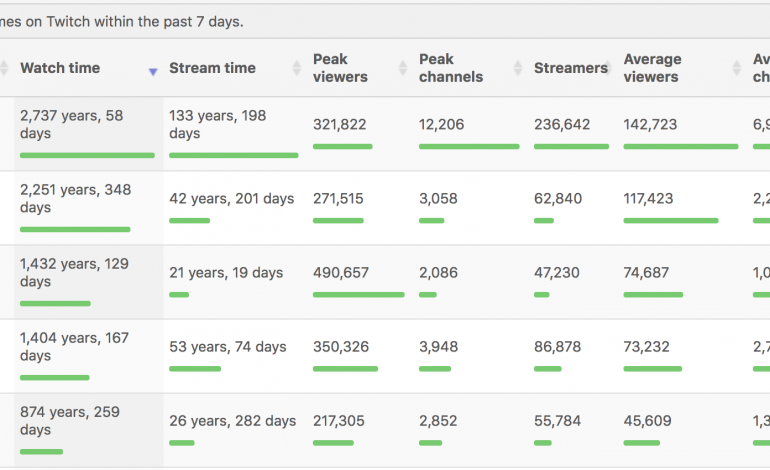Screen dimensions: 770x470
Task: Click the 874 years, 259 days cell
Action: (69, 420)
